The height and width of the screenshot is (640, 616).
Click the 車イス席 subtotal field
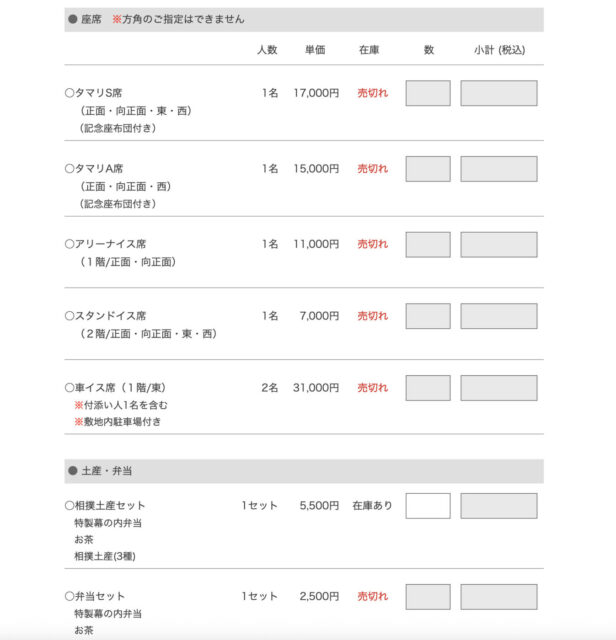tap(498, 388)
